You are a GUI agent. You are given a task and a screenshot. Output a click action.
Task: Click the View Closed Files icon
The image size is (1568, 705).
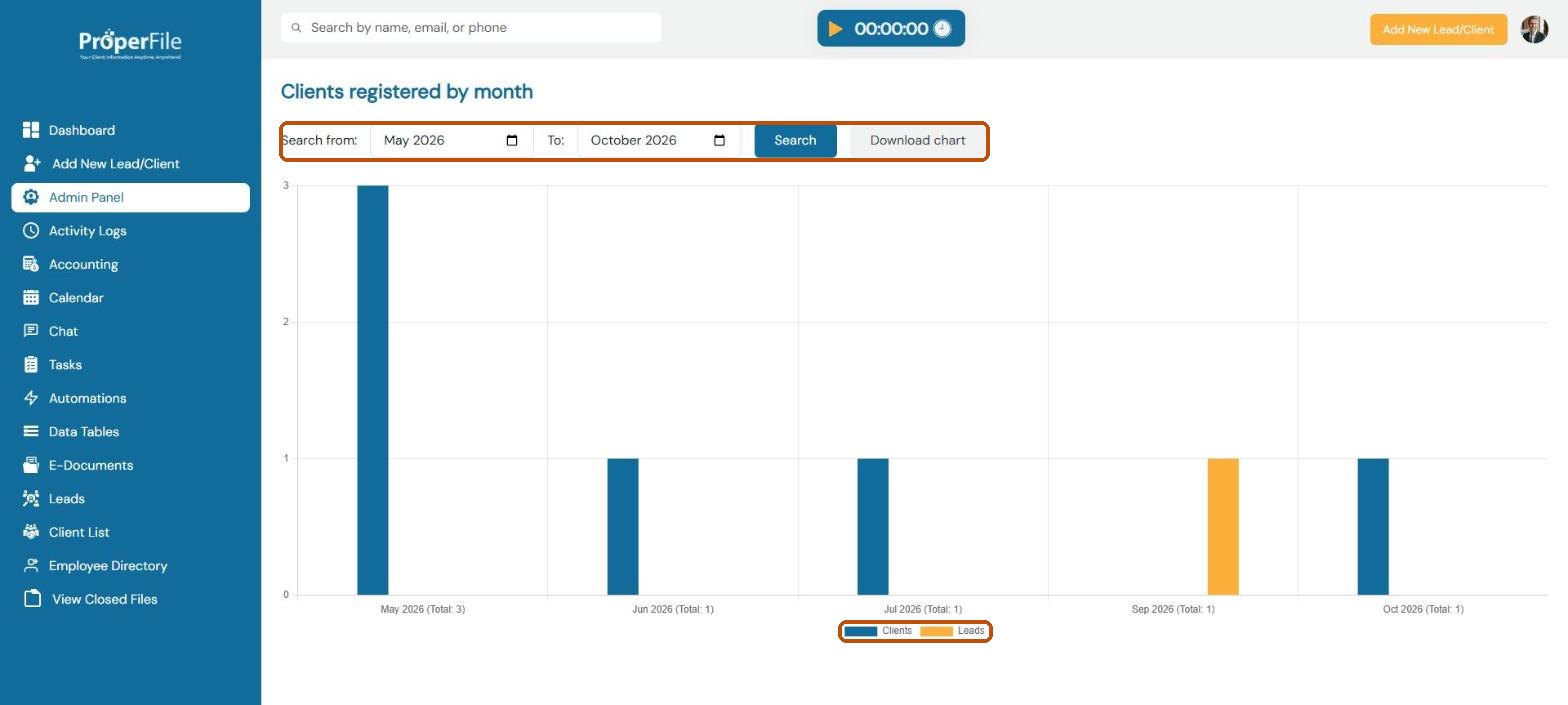click(x=32, y=599)
